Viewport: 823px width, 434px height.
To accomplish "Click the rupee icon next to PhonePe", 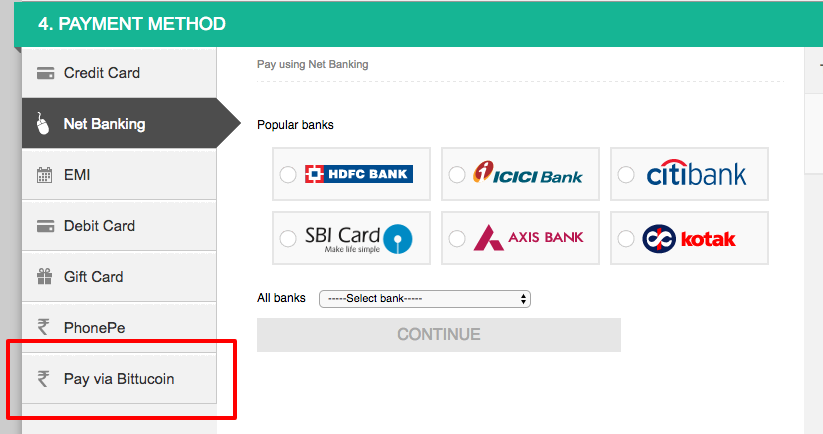I will [x=44, y=327].
